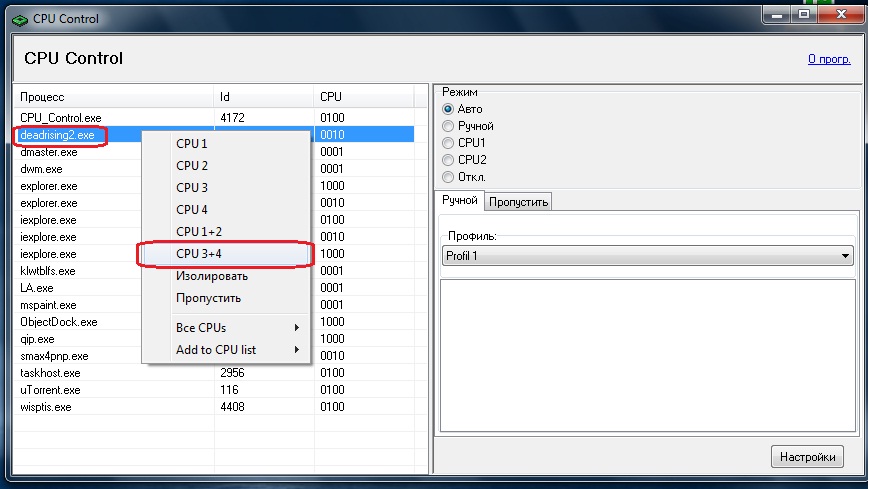Image resolution: width=870 pixels, height=489 pixels.
Task: Sort by the Id column header
Action: 264,97
